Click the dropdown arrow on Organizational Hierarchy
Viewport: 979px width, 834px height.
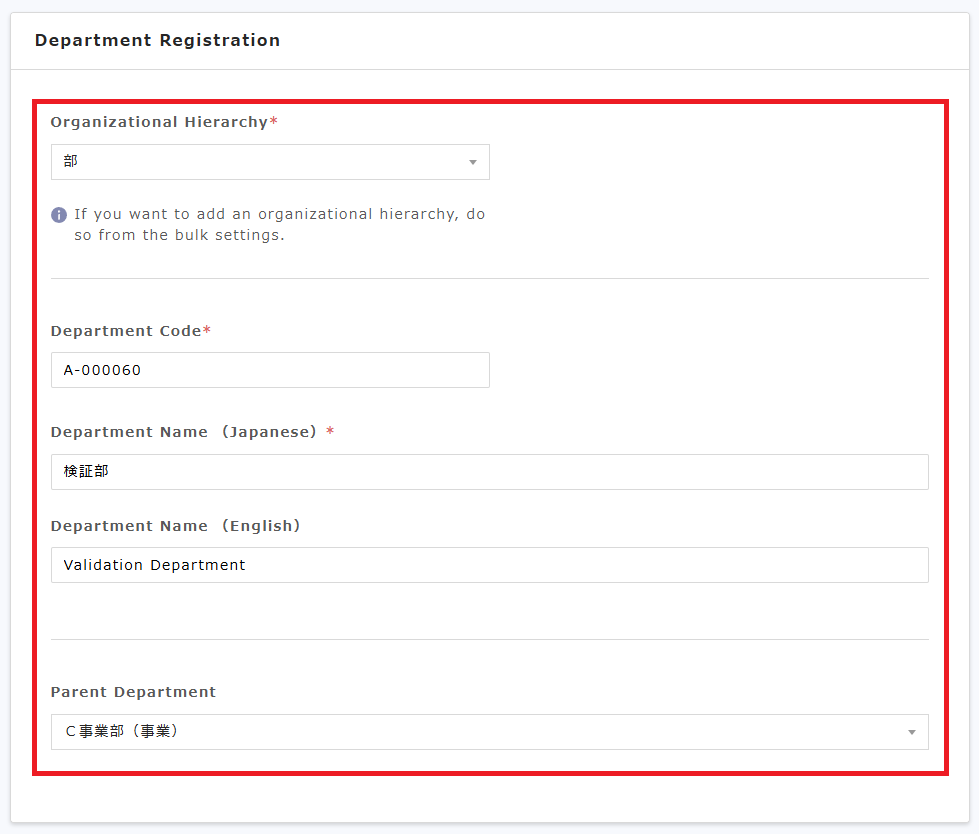[472, 162]
